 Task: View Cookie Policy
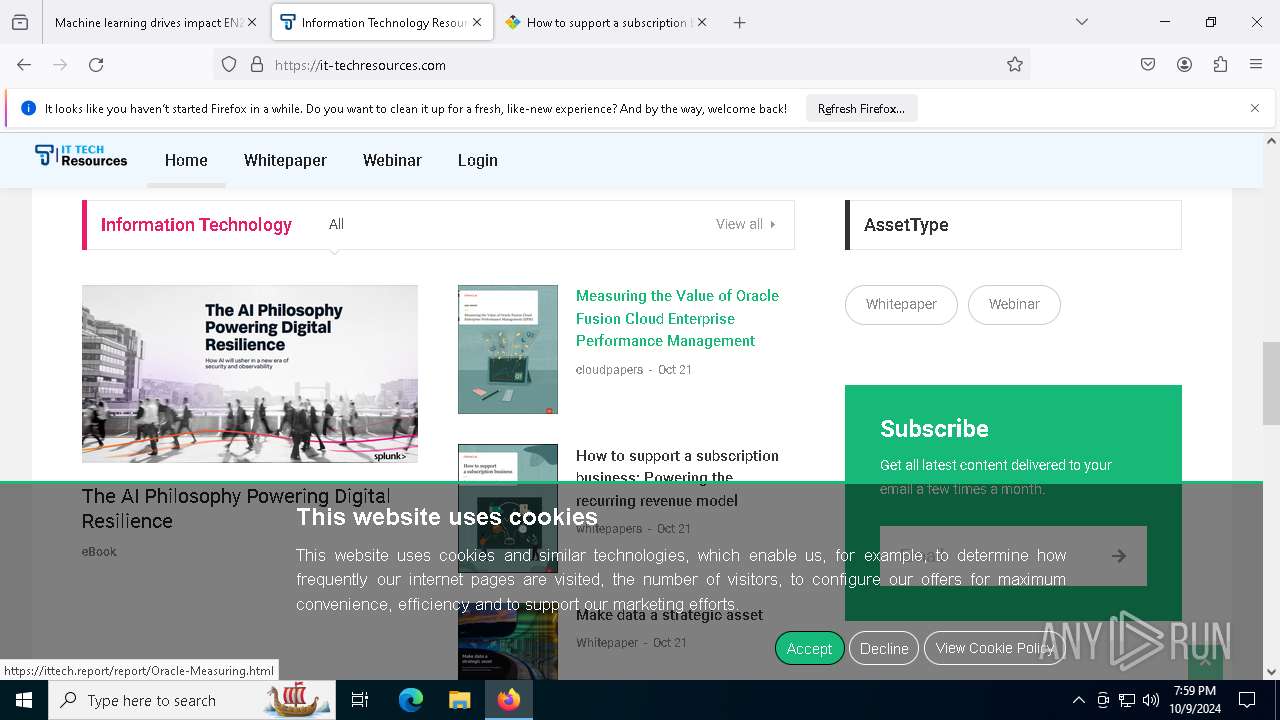[x=995, y=648]
